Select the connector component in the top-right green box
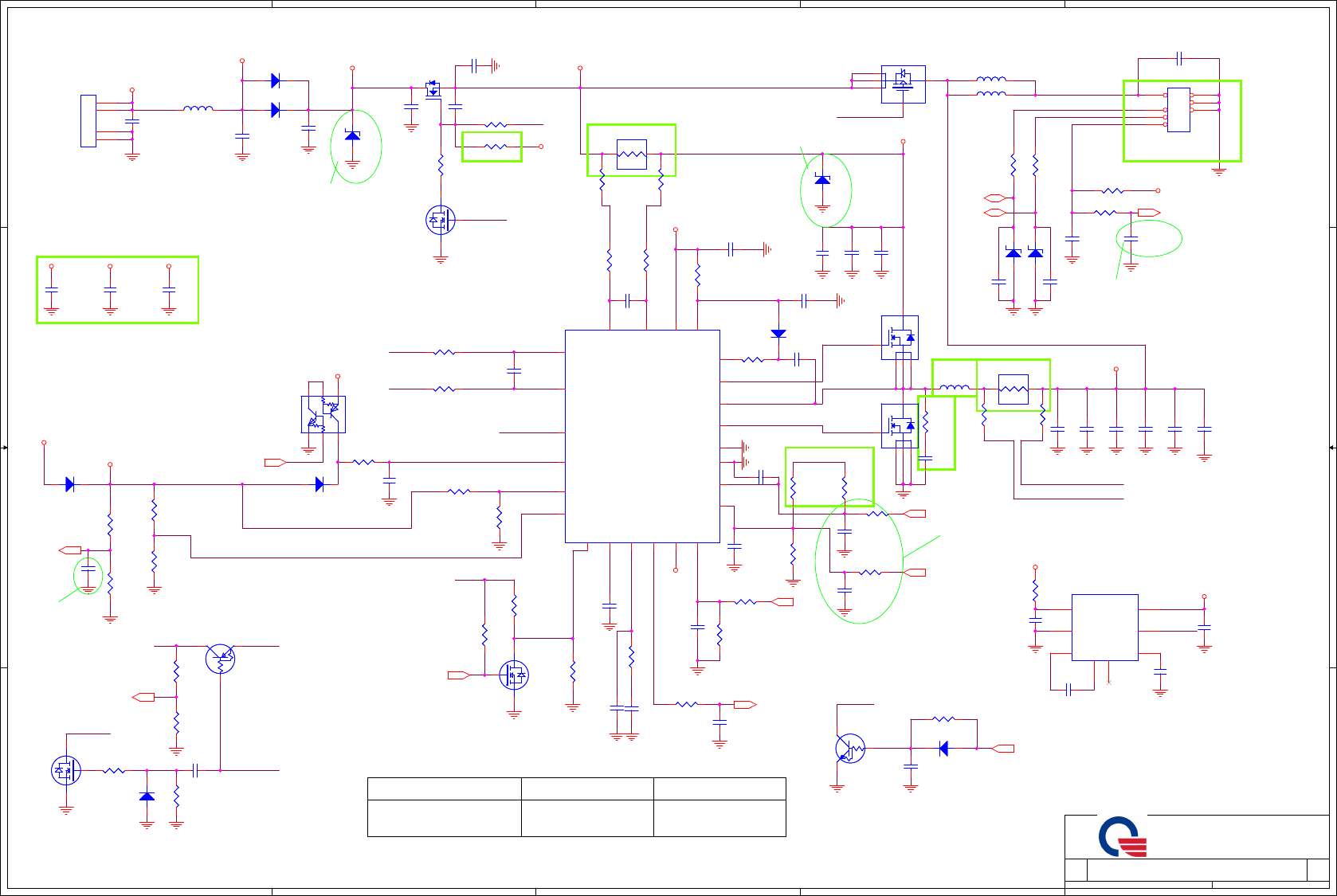Viewport: 1337px width, 896px height. pos(1178,110)
